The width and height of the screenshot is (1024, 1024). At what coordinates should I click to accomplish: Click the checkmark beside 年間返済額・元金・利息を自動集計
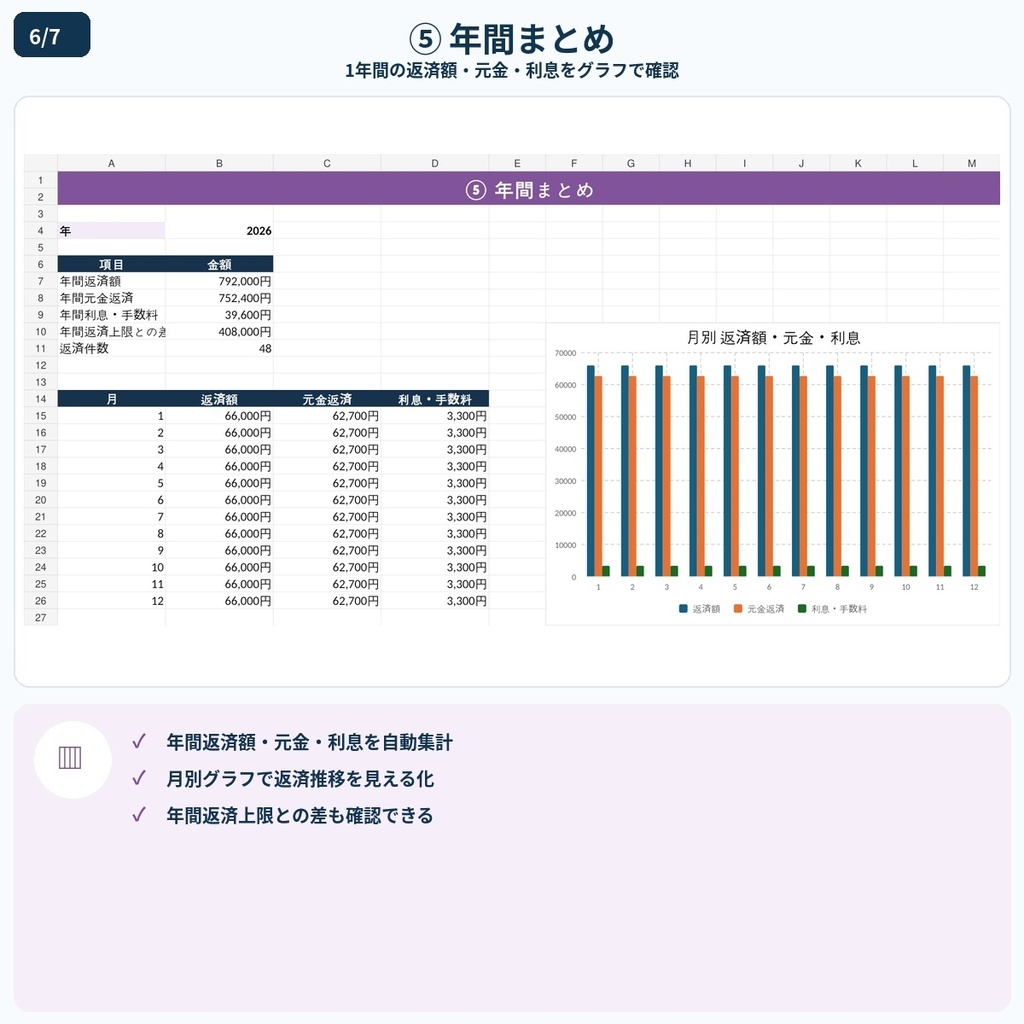(138, 741)
